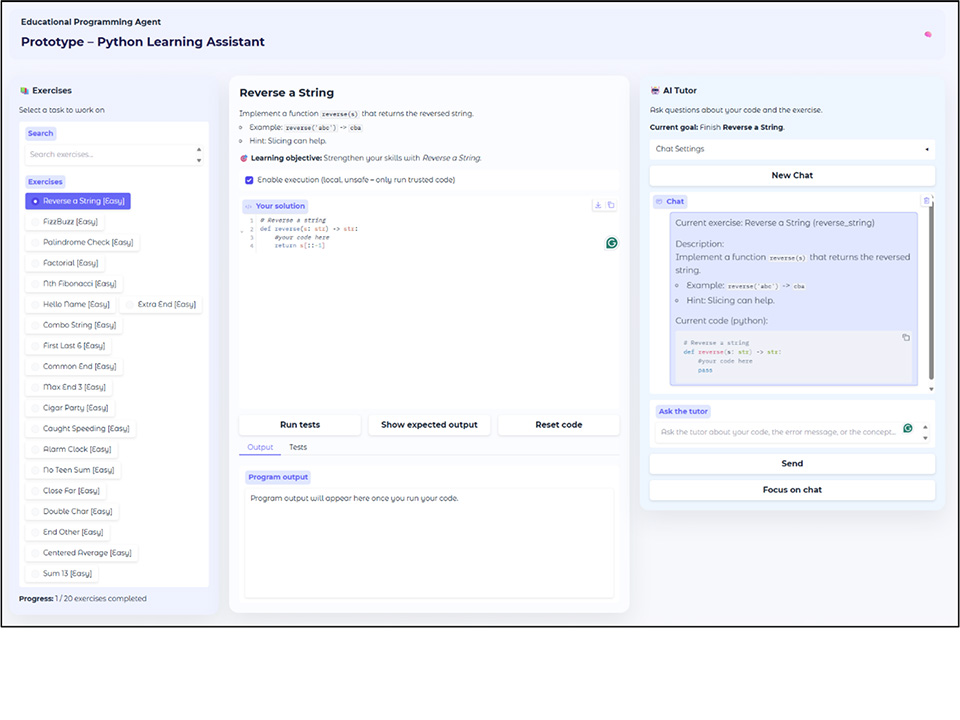Focus the Ask the tutor text box
Image resolution: width=960 pixels, height=720 pixels.
tap(779, 432)
